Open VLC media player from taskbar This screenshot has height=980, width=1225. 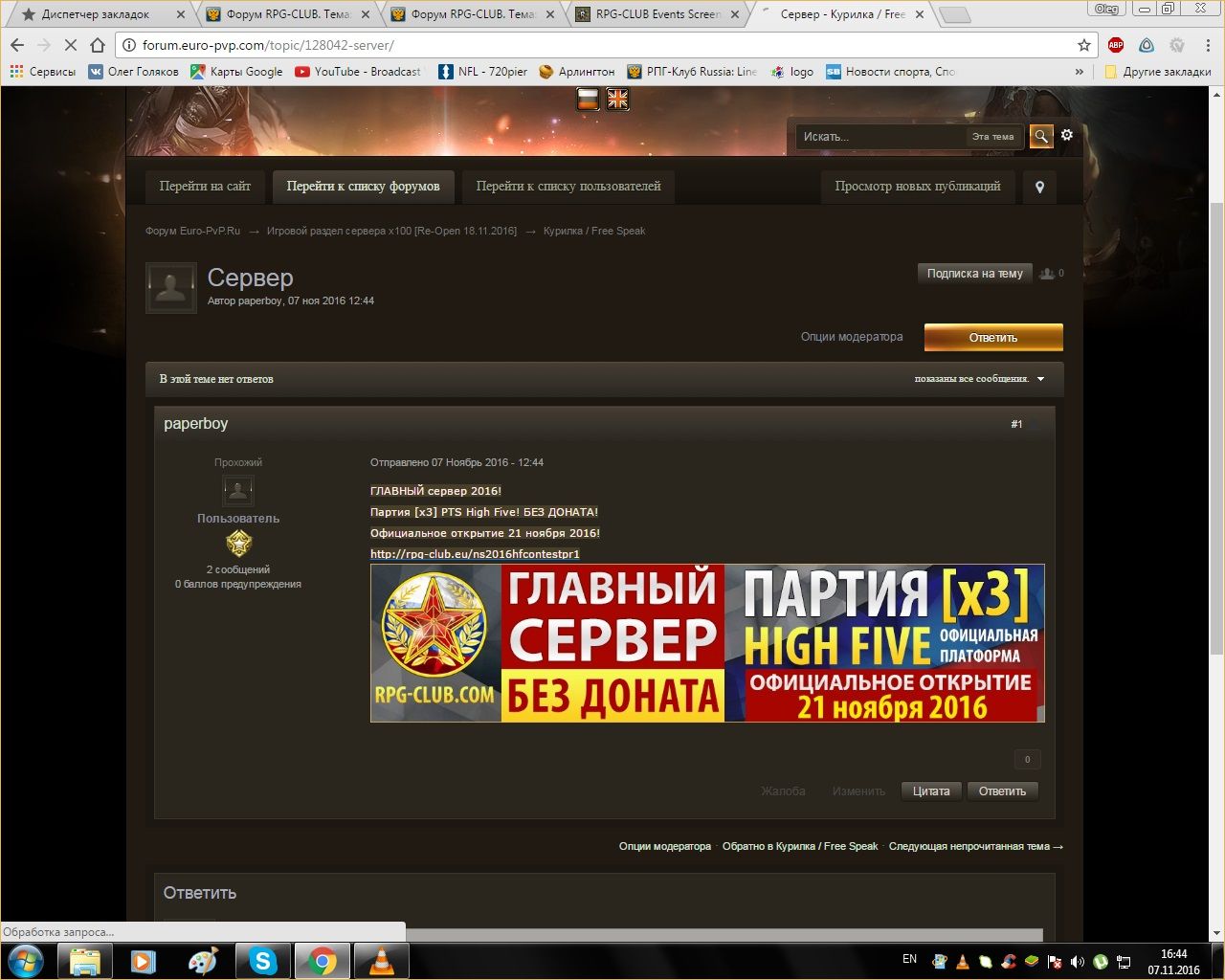pos(382,961)
